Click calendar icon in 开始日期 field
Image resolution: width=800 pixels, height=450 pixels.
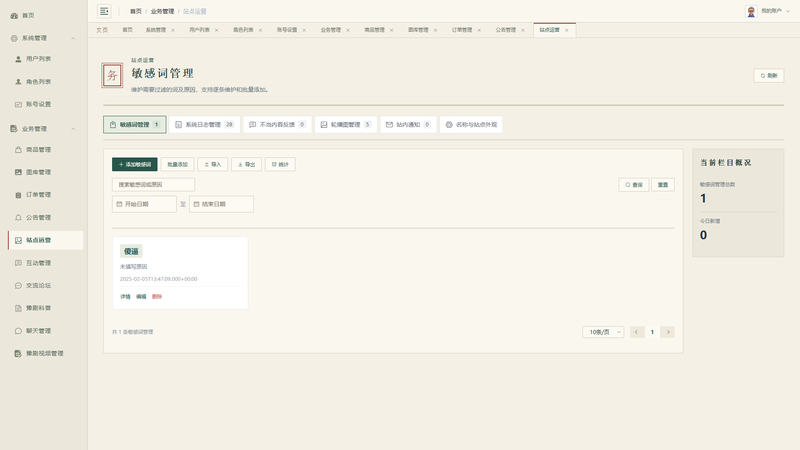click(119, 204)
